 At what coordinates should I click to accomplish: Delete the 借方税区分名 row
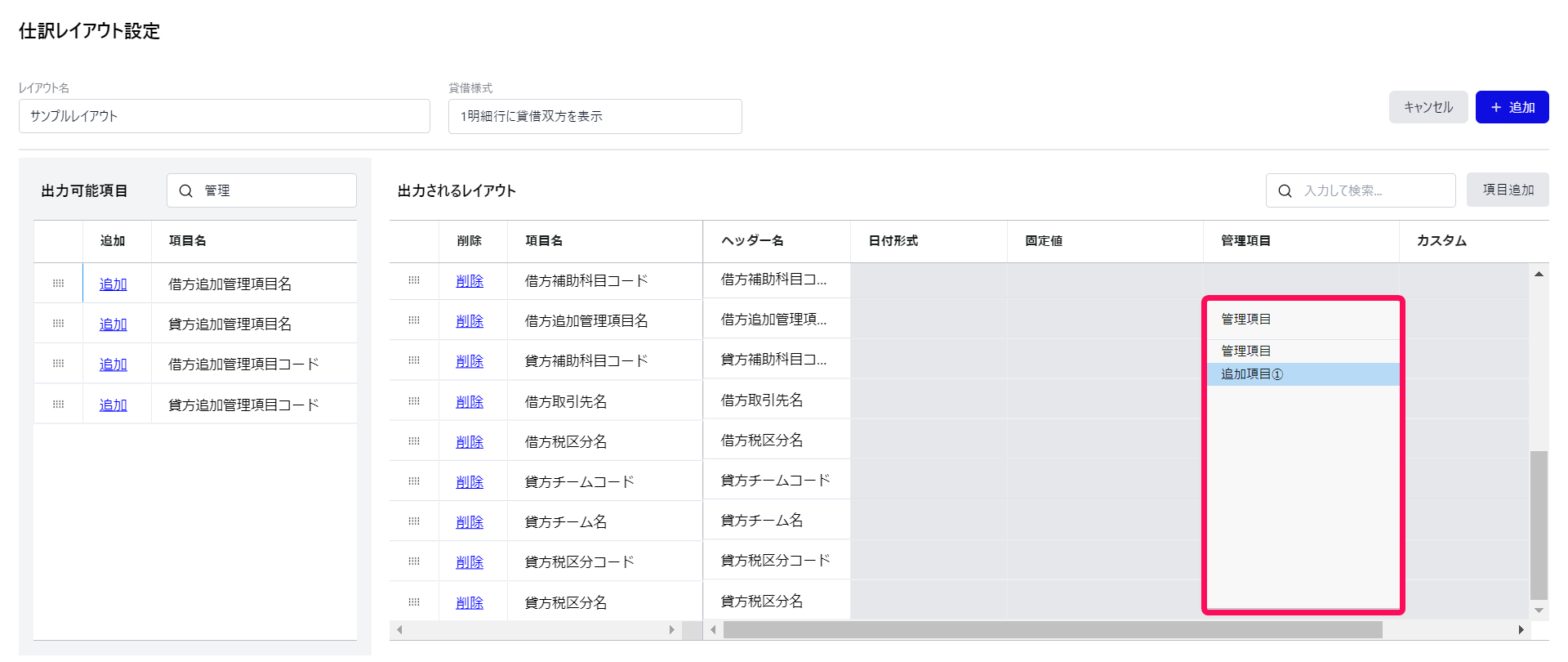coord(470,442)
